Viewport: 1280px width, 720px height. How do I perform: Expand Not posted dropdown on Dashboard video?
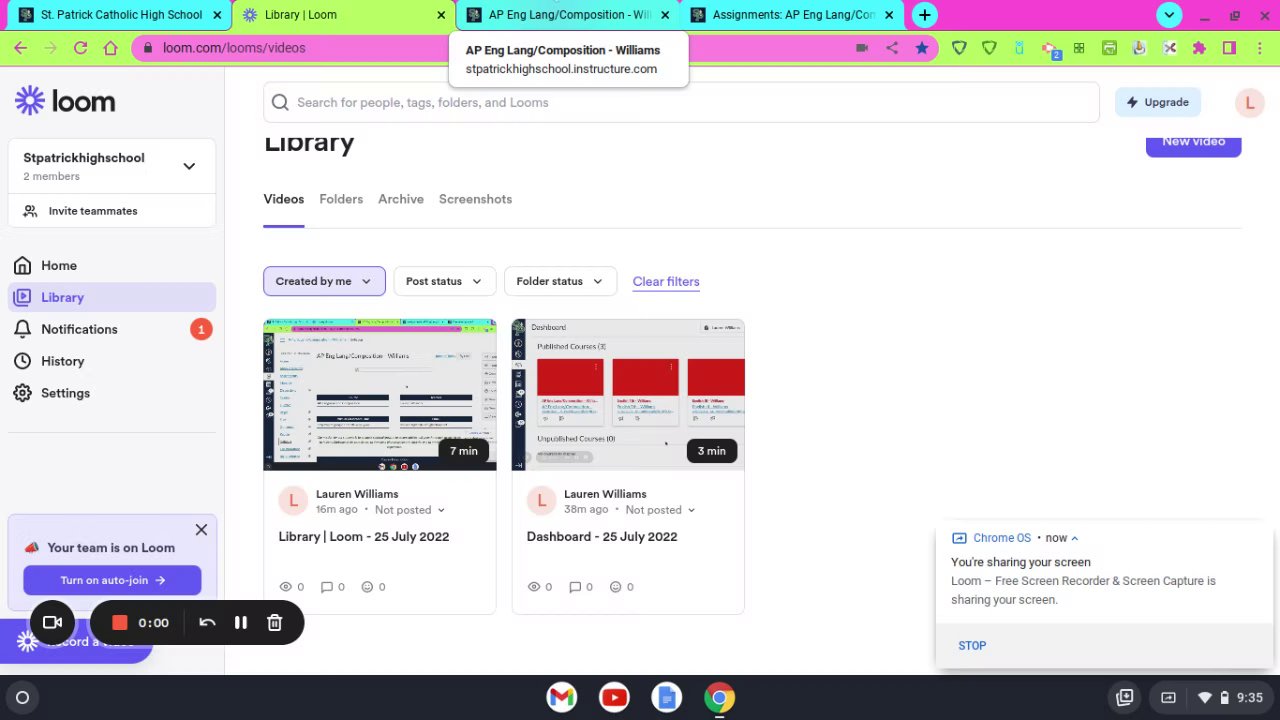(x=660, y=510)
